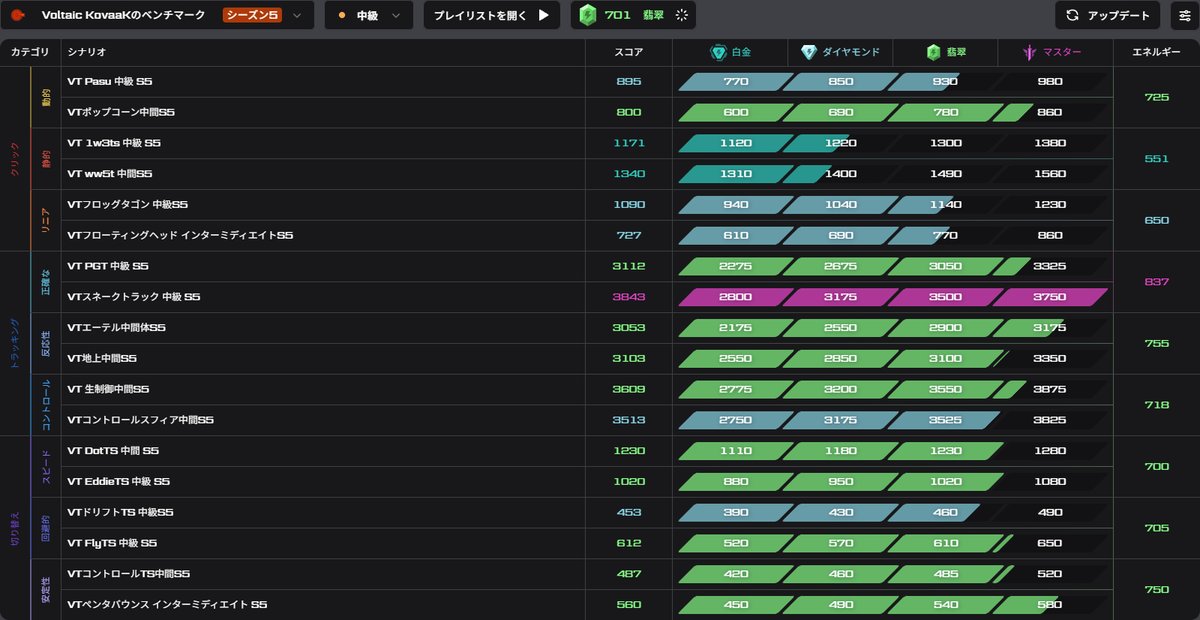Open the Voltaic KovaaK benchmark season dropdown

(x=159, y=15)
